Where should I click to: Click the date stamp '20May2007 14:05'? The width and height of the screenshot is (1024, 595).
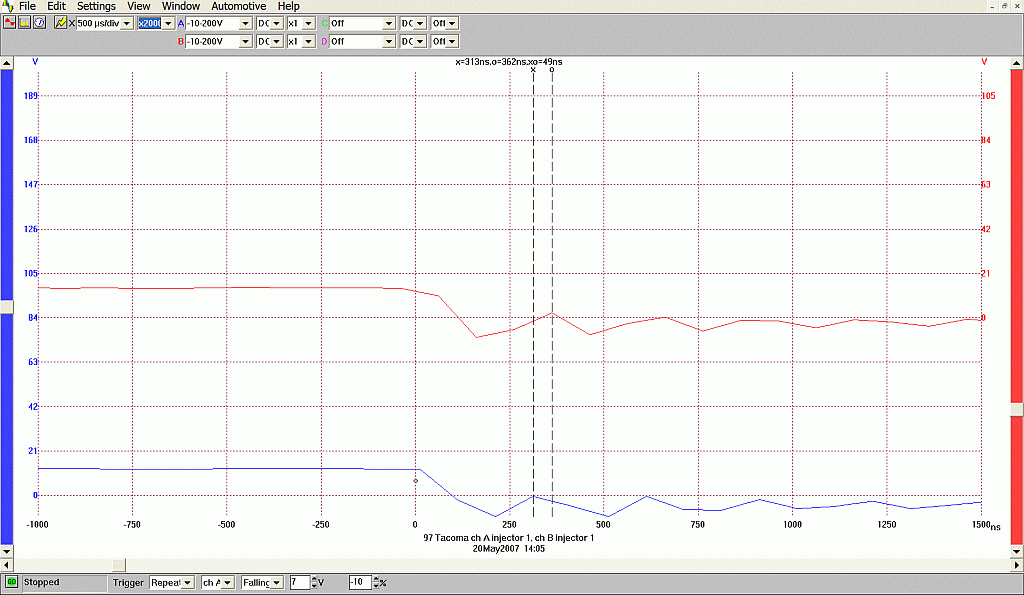(509, 549)
